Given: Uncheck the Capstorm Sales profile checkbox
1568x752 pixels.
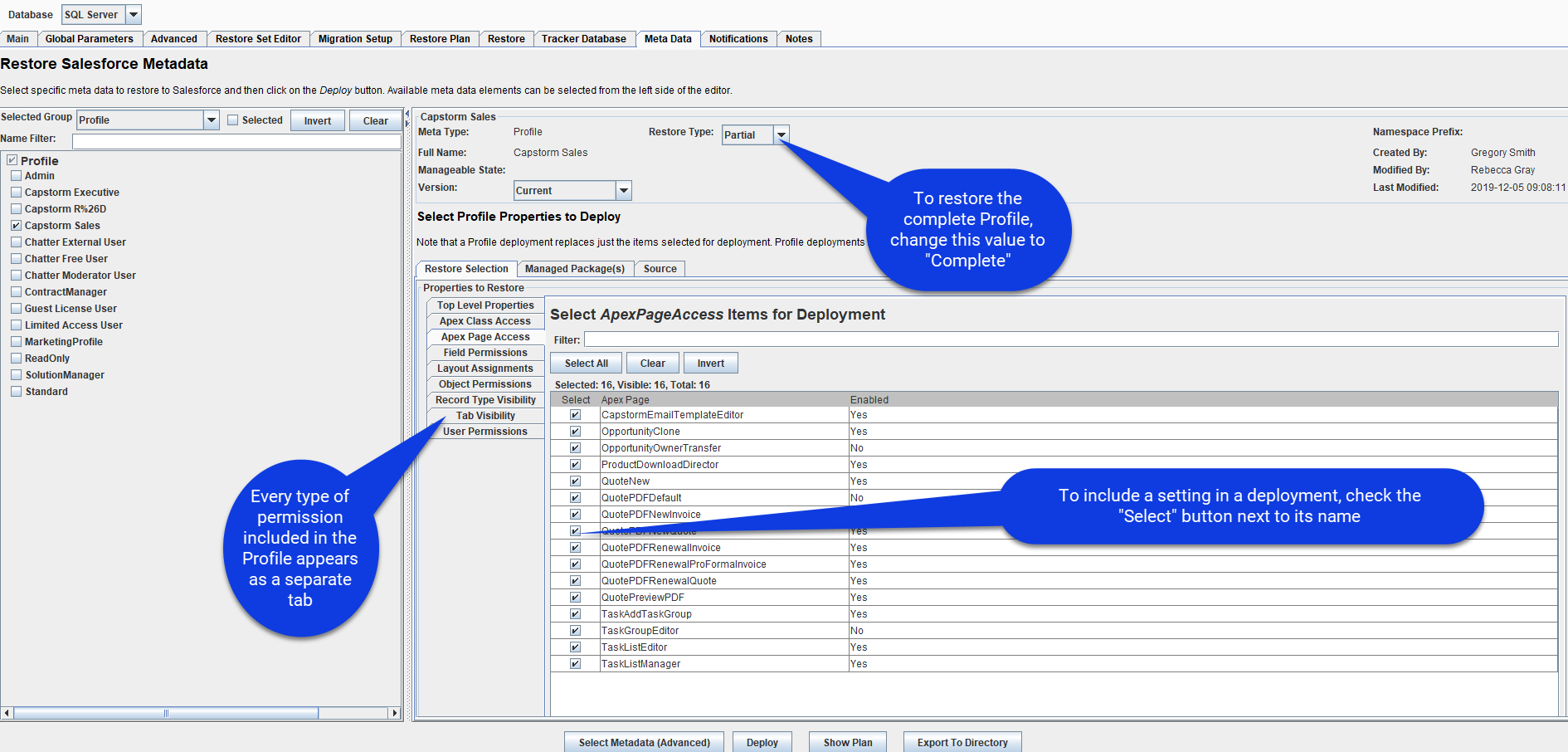Looking at the screenshot, I should click(16, 226).
